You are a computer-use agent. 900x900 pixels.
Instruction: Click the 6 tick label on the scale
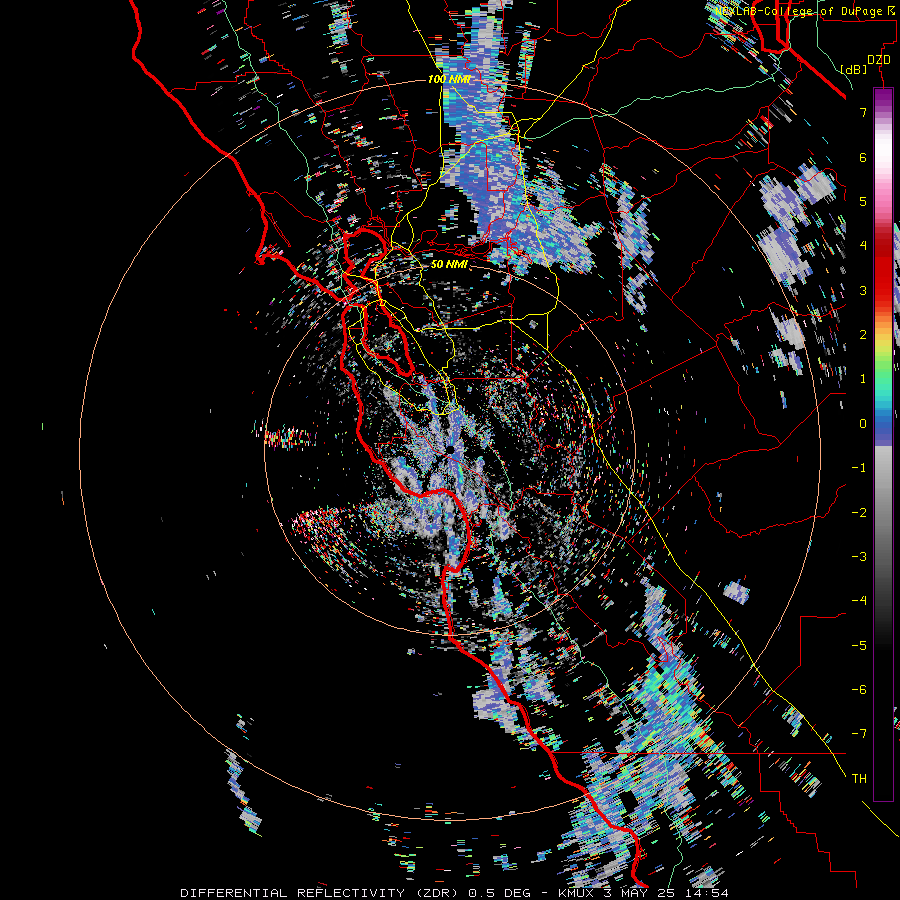point(863,157)
